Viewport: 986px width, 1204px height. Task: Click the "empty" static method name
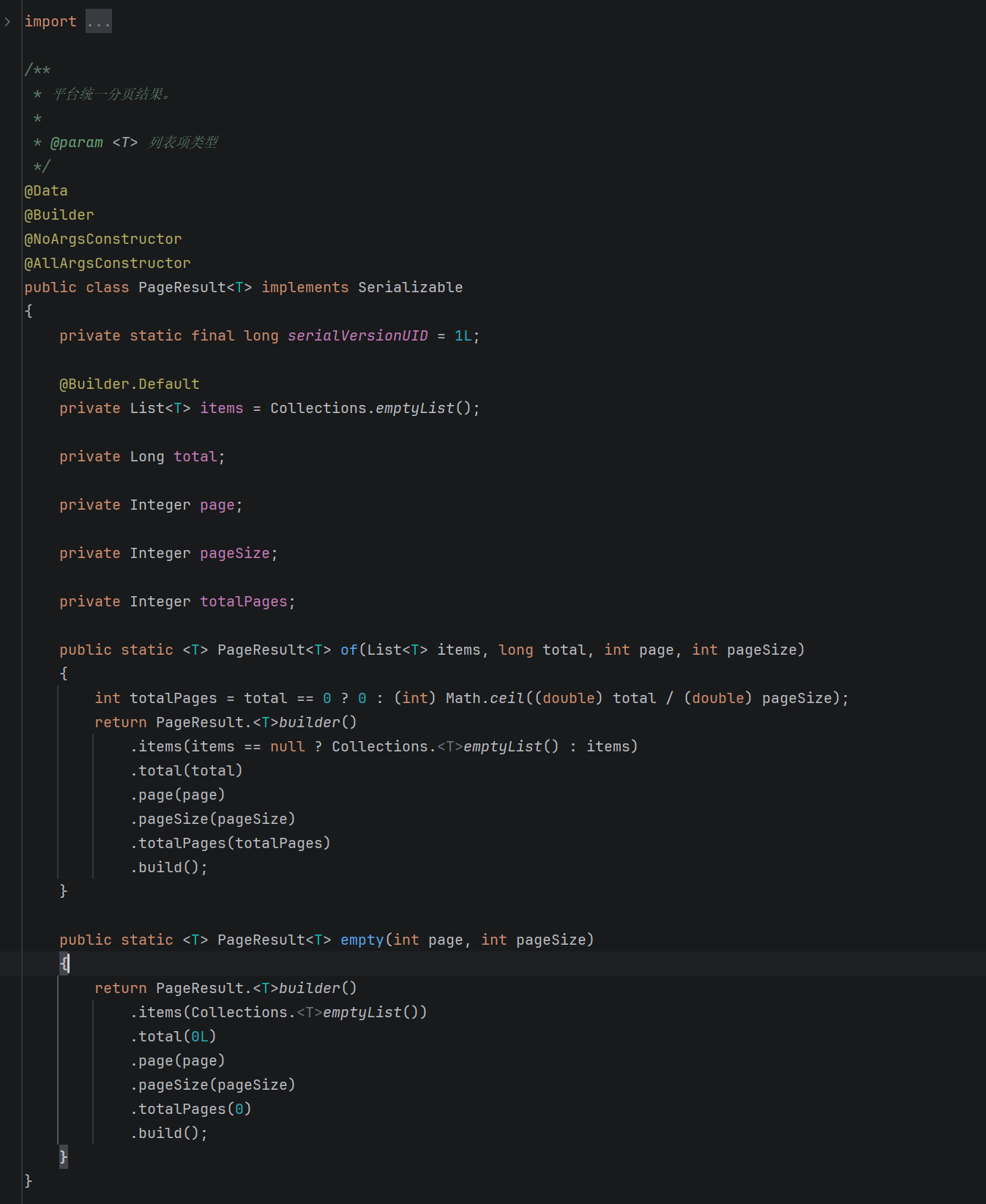(x=362, y=940)
